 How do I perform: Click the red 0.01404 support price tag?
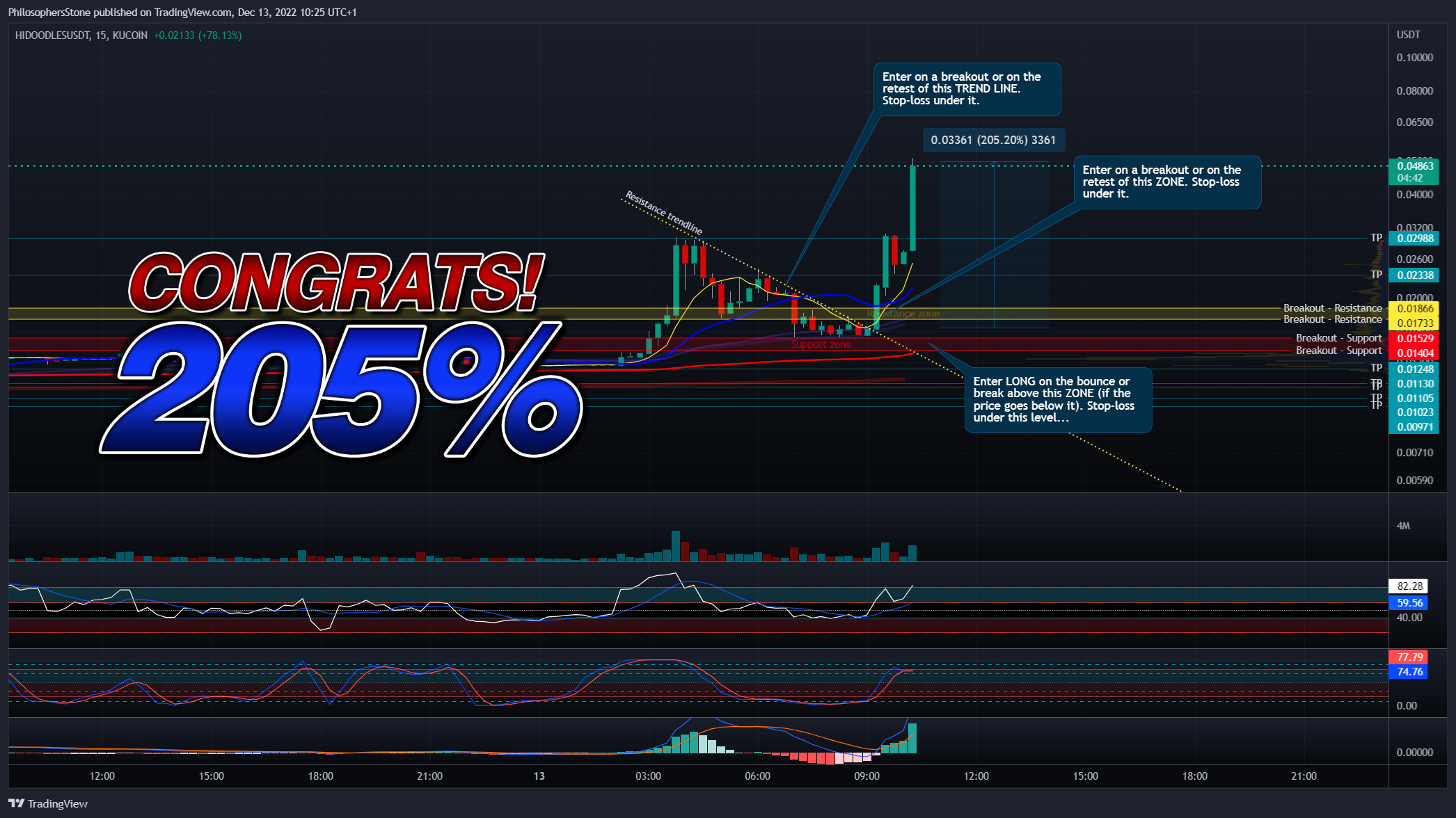click(1415, 353)
